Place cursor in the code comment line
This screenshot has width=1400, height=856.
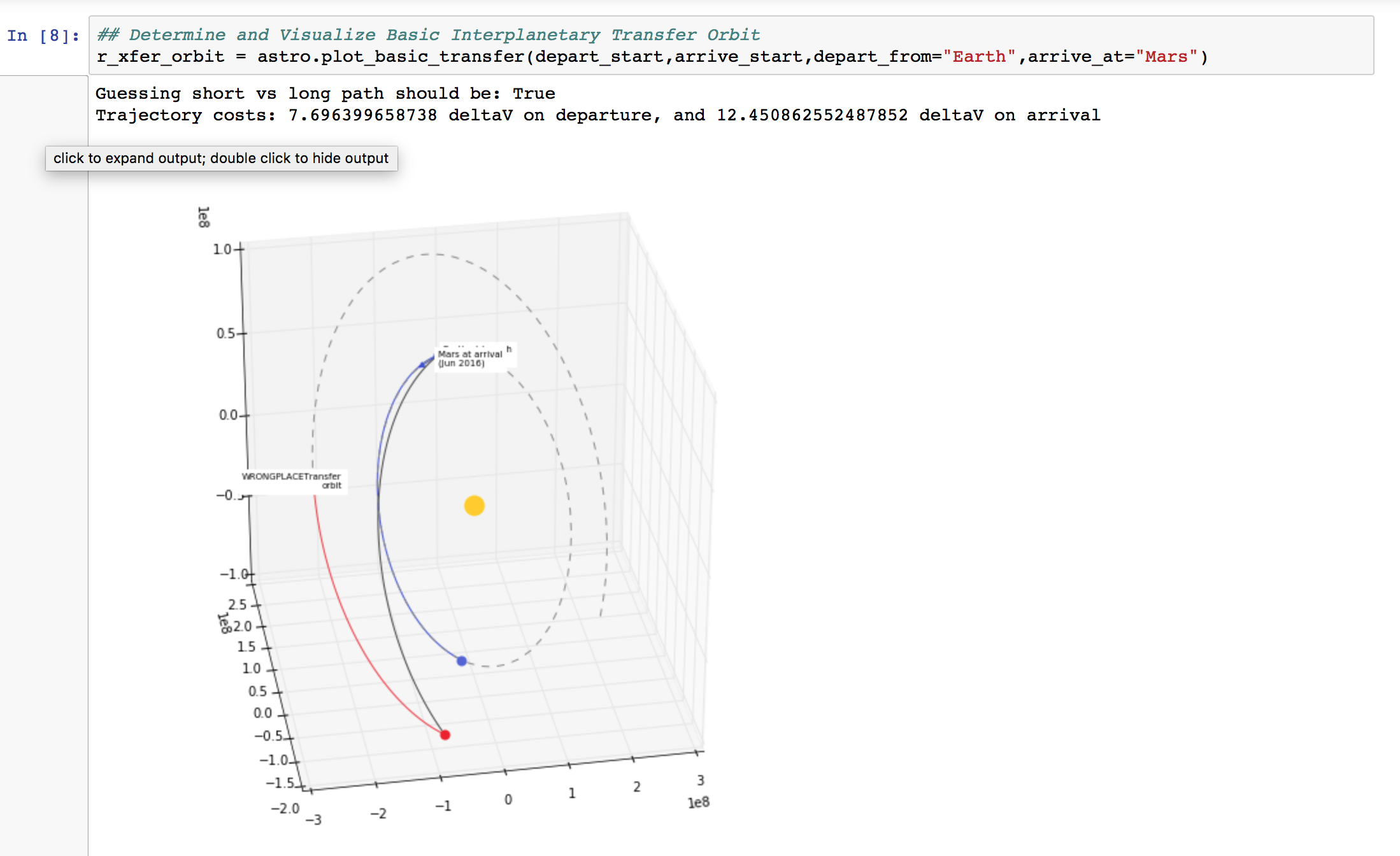point(428,35)
